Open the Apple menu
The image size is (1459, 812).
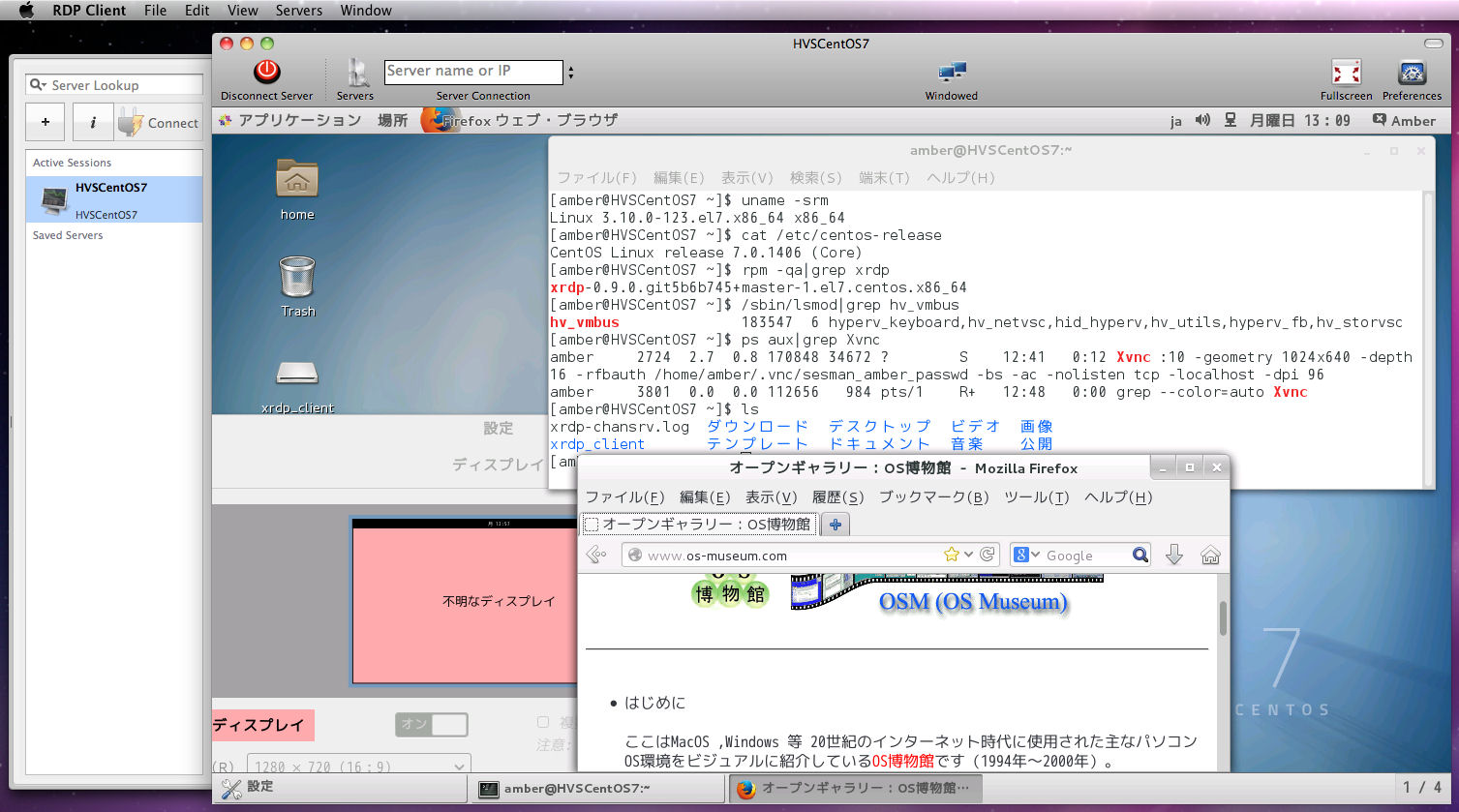[x=26, y=11]
